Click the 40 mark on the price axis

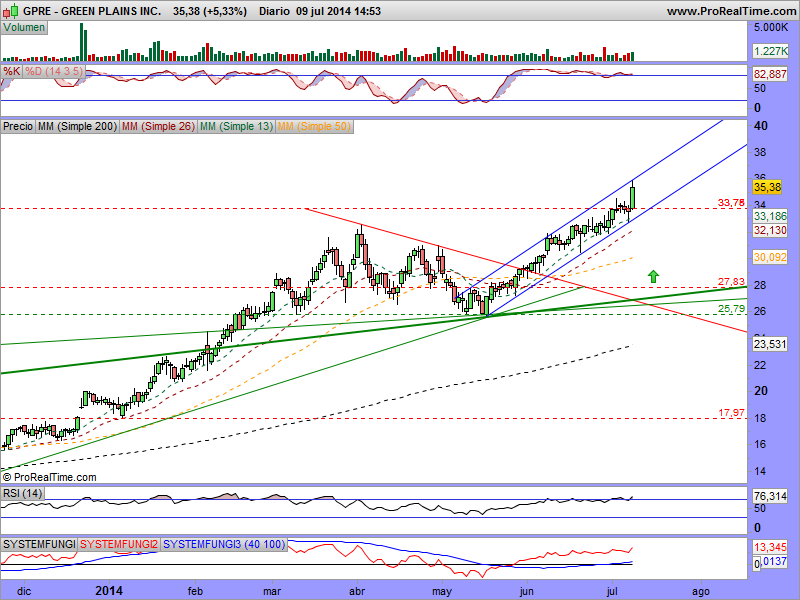(761, 126)
